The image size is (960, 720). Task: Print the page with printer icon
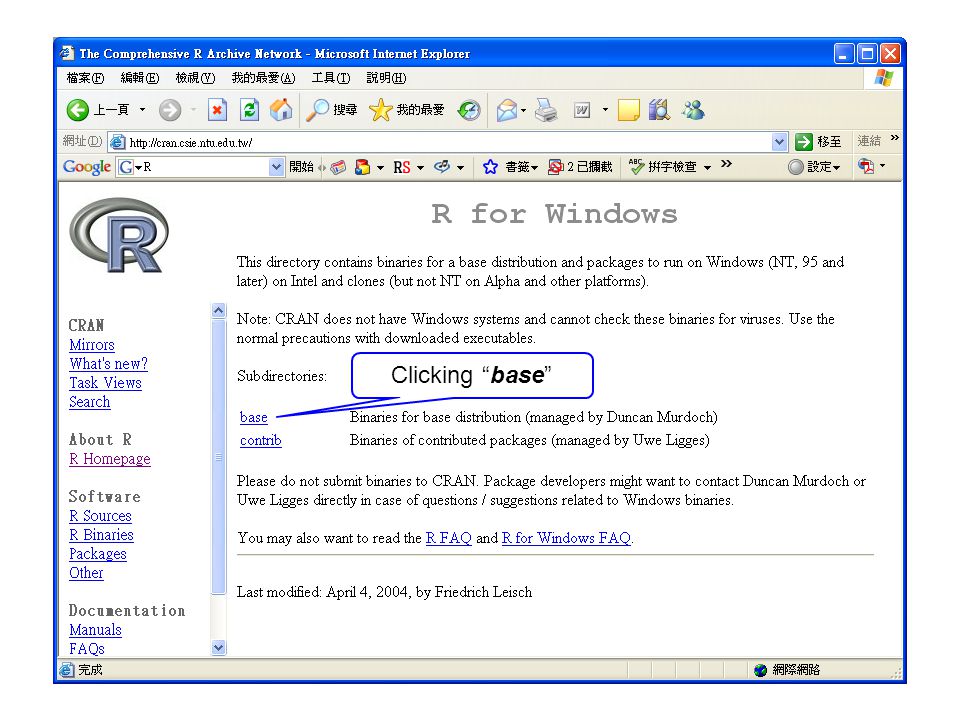(x=546, y=110)
